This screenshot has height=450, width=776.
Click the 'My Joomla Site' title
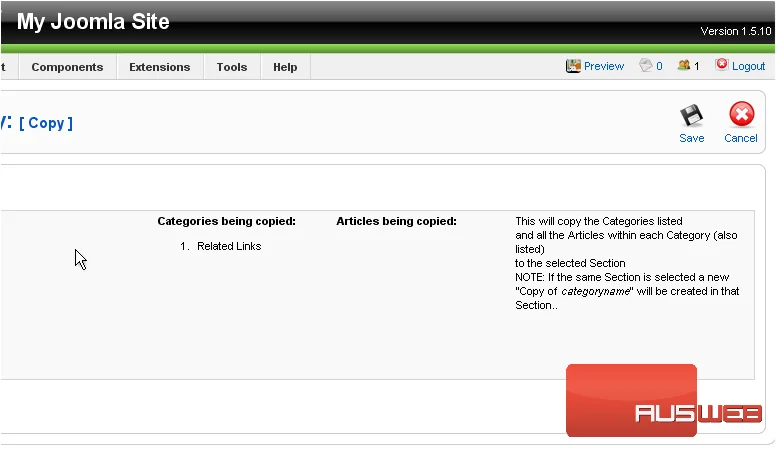tap(93, 22)
